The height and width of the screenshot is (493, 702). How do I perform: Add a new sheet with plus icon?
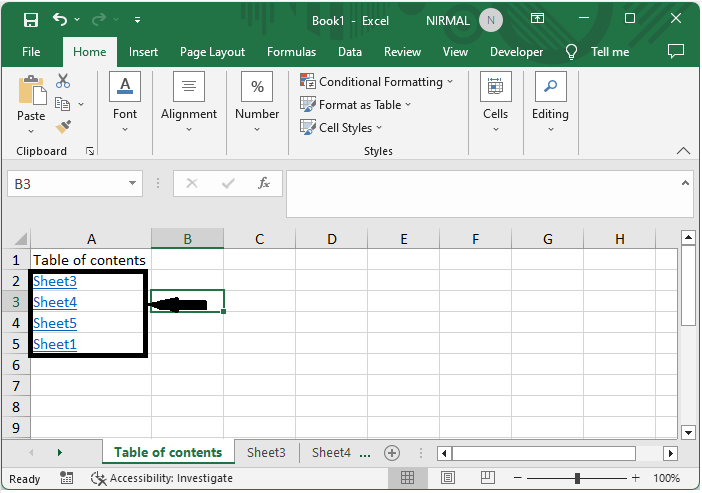392,452
